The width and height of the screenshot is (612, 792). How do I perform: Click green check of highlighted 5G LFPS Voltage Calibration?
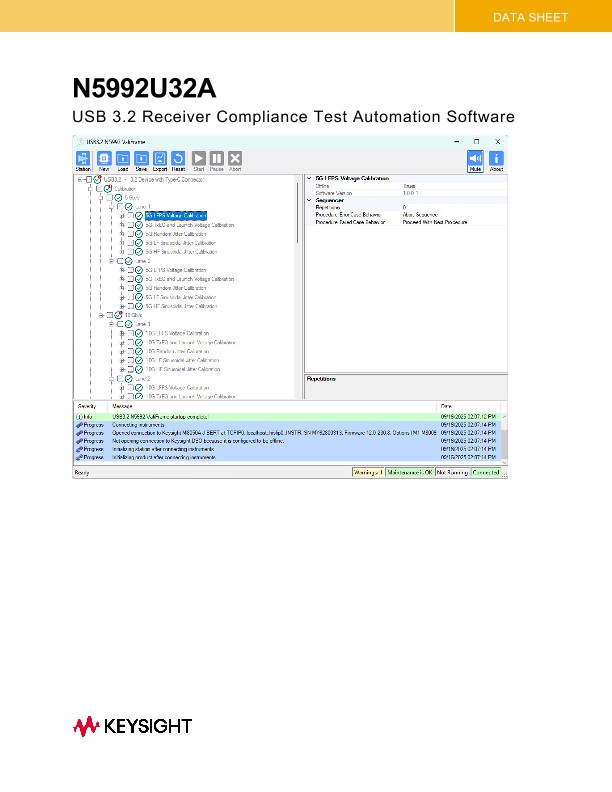139,216
